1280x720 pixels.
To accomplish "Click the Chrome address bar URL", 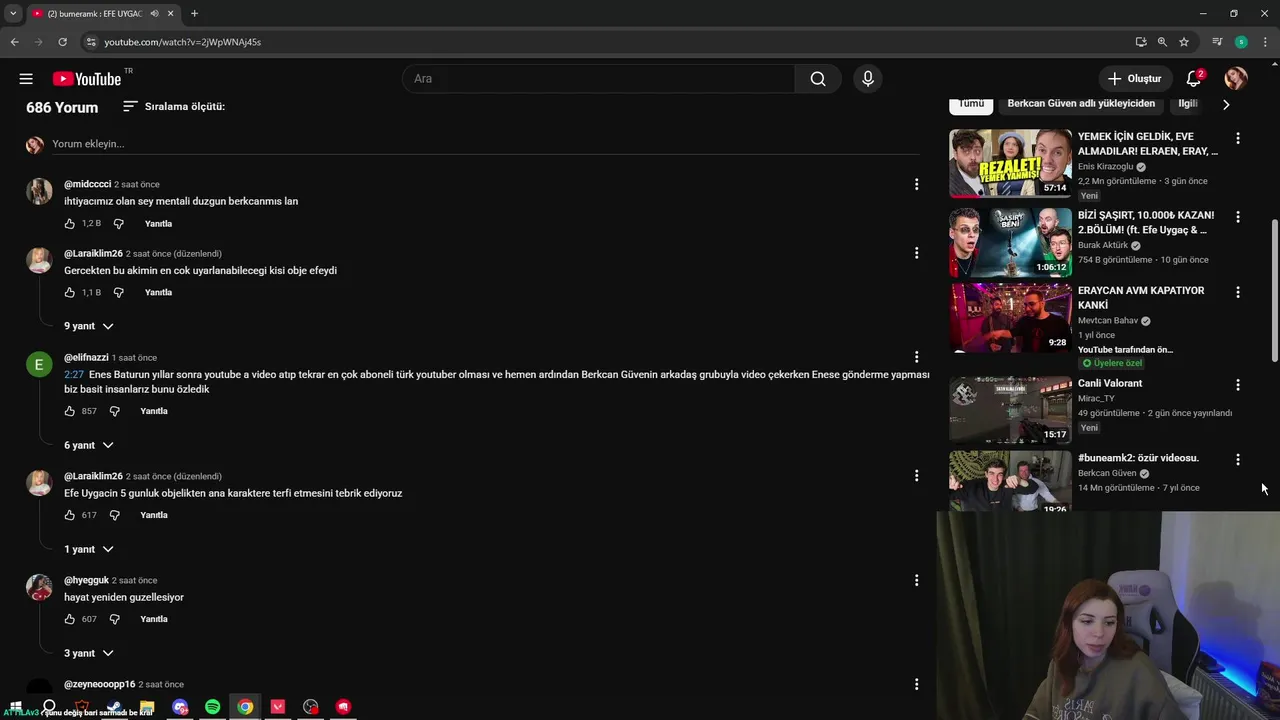I will point(183,42).
